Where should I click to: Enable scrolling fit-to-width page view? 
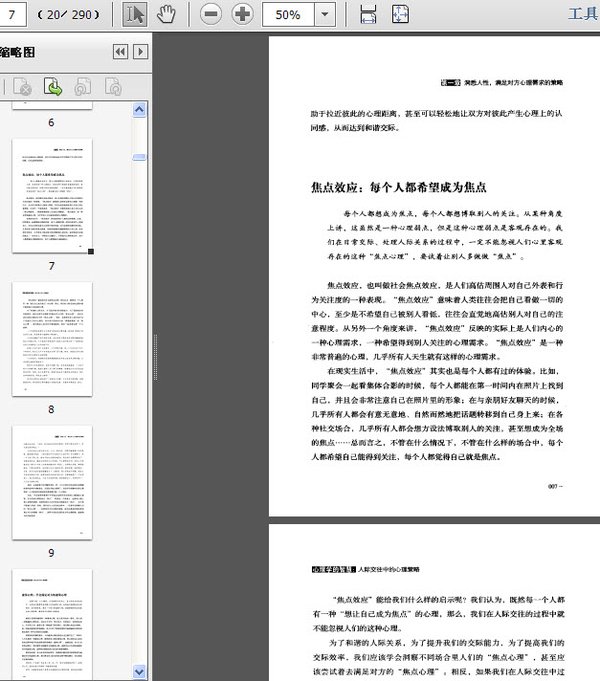pyautogui.click(x=368, y=14)
